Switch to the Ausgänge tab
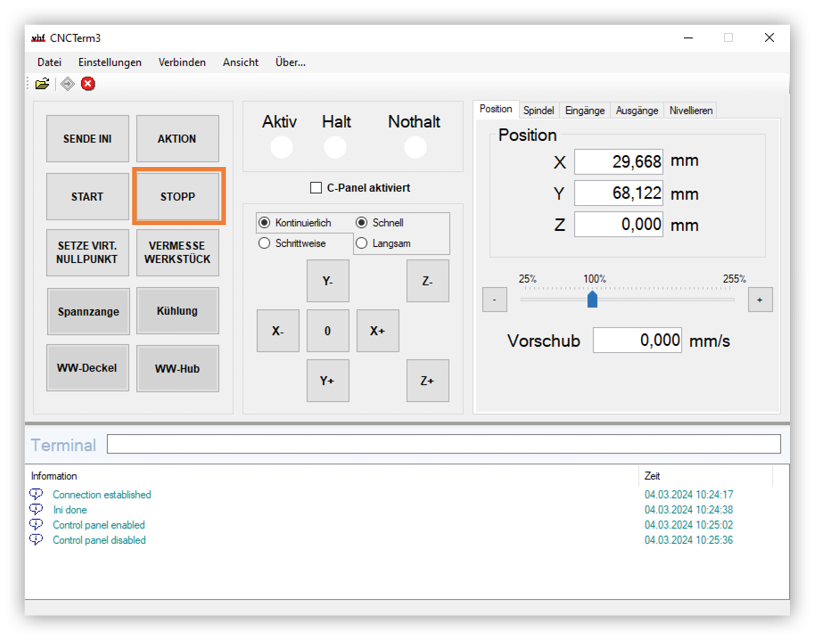The image size is (815, 640). point(637,110)
